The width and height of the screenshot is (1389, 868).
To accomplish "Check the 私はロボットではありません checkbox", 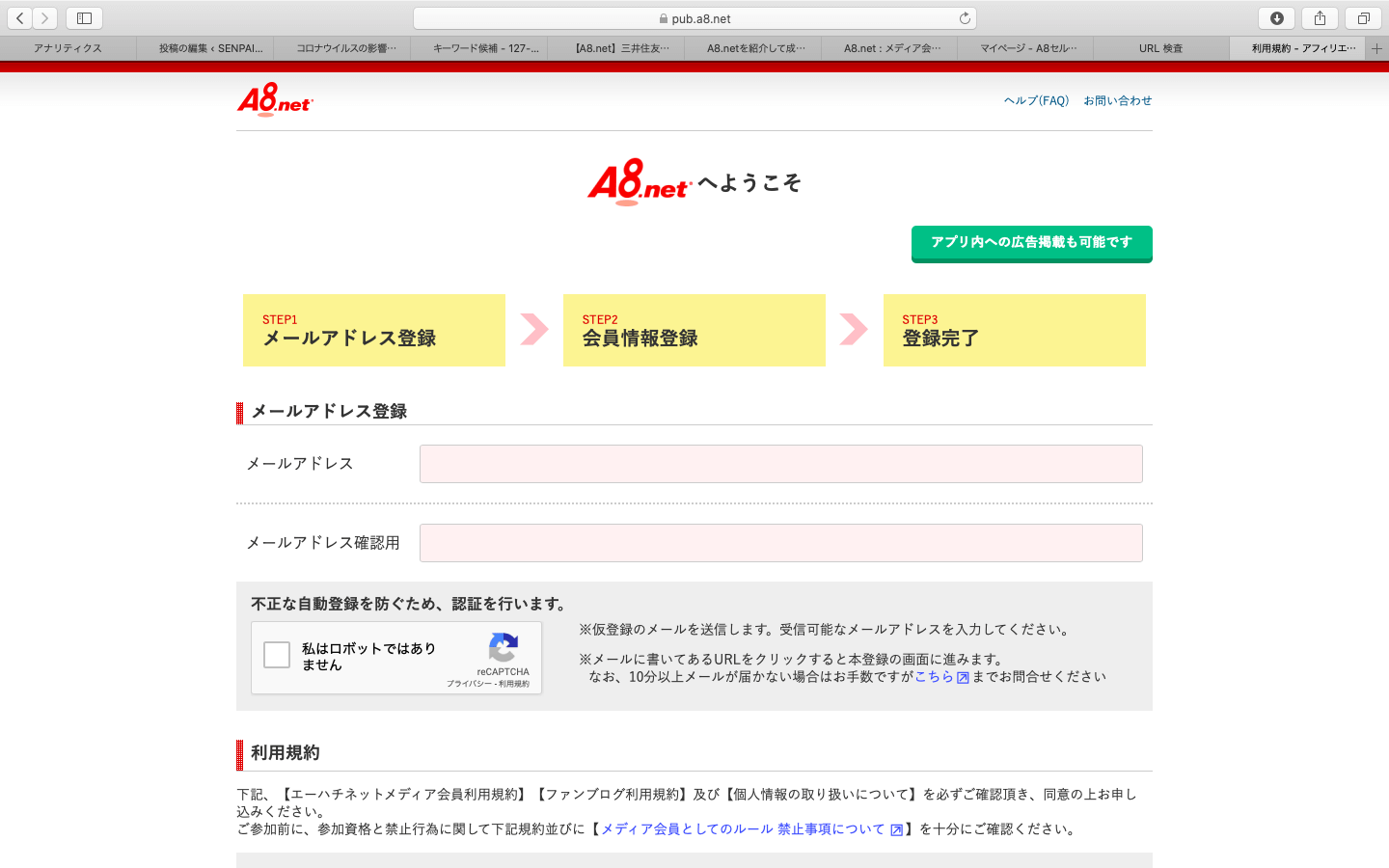I will tap(277, 655).
